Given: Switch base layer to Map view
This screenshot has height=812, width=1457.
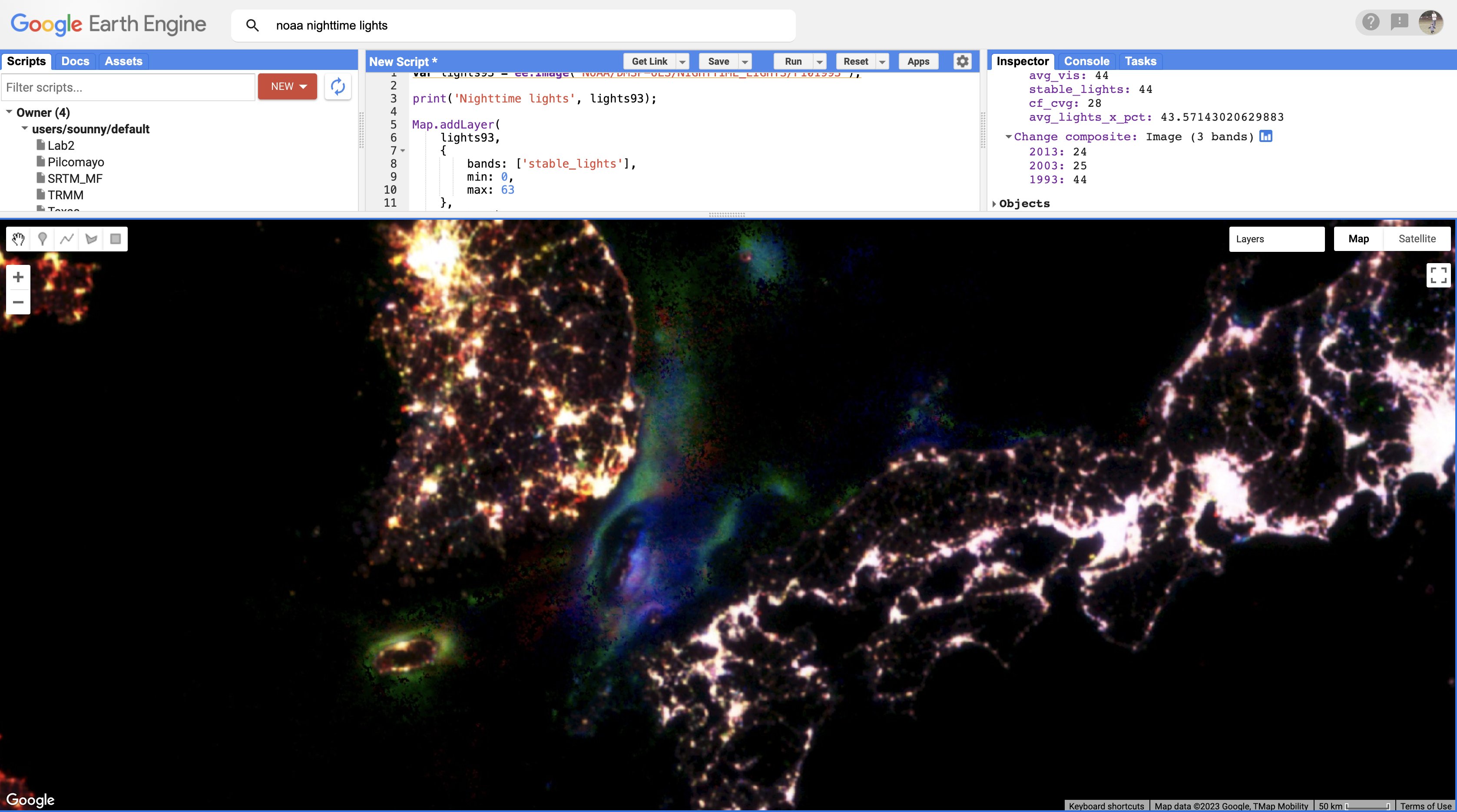Looking at the screenshot, I should click(x=1358, y=239).
